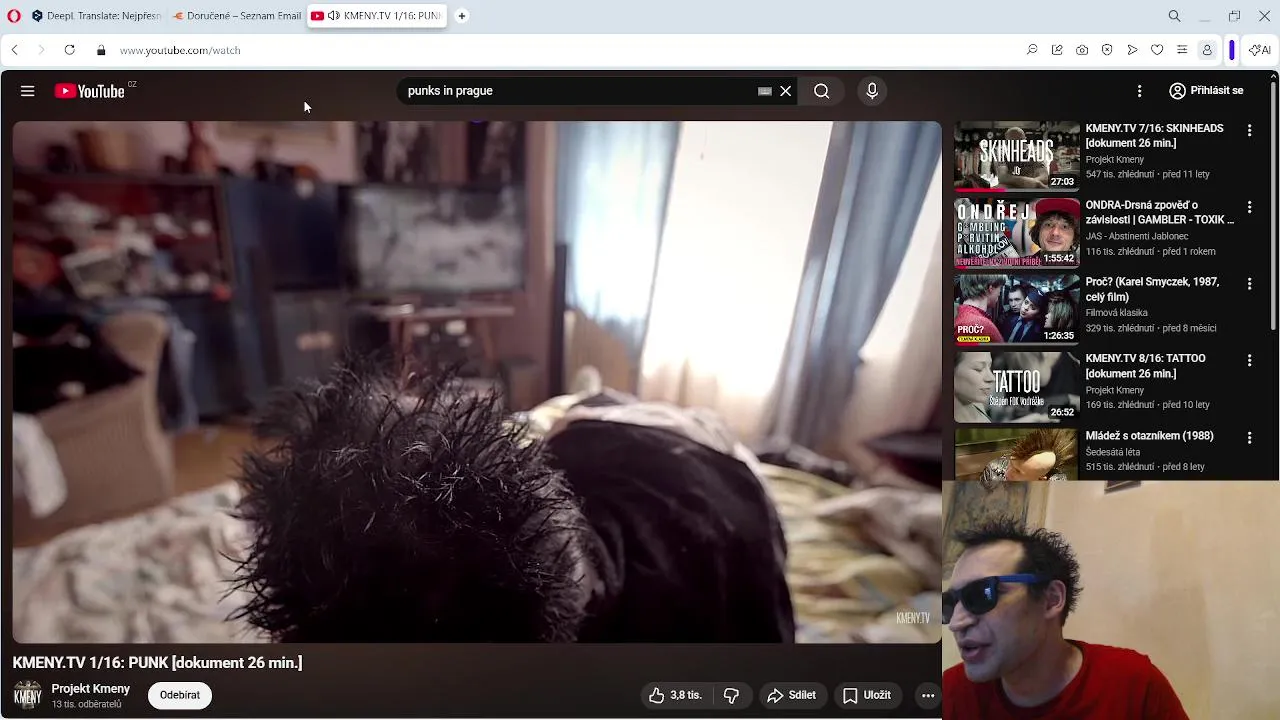
Task: Like the video (3,8 tis.)
Action: click(676, 695)
